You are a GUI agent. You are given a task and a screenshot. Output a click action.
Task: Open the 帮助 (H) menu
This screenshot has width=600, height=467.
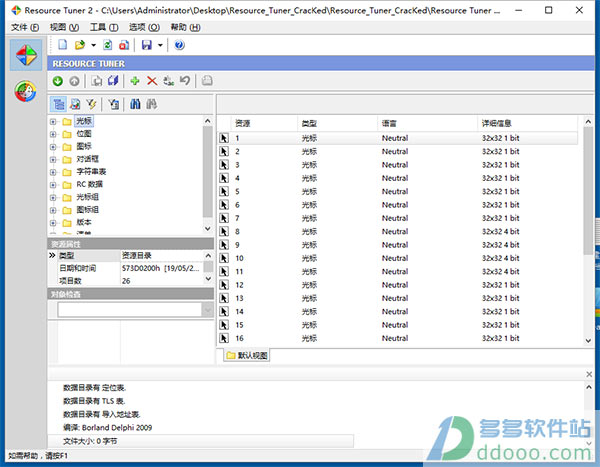(185, 27)
